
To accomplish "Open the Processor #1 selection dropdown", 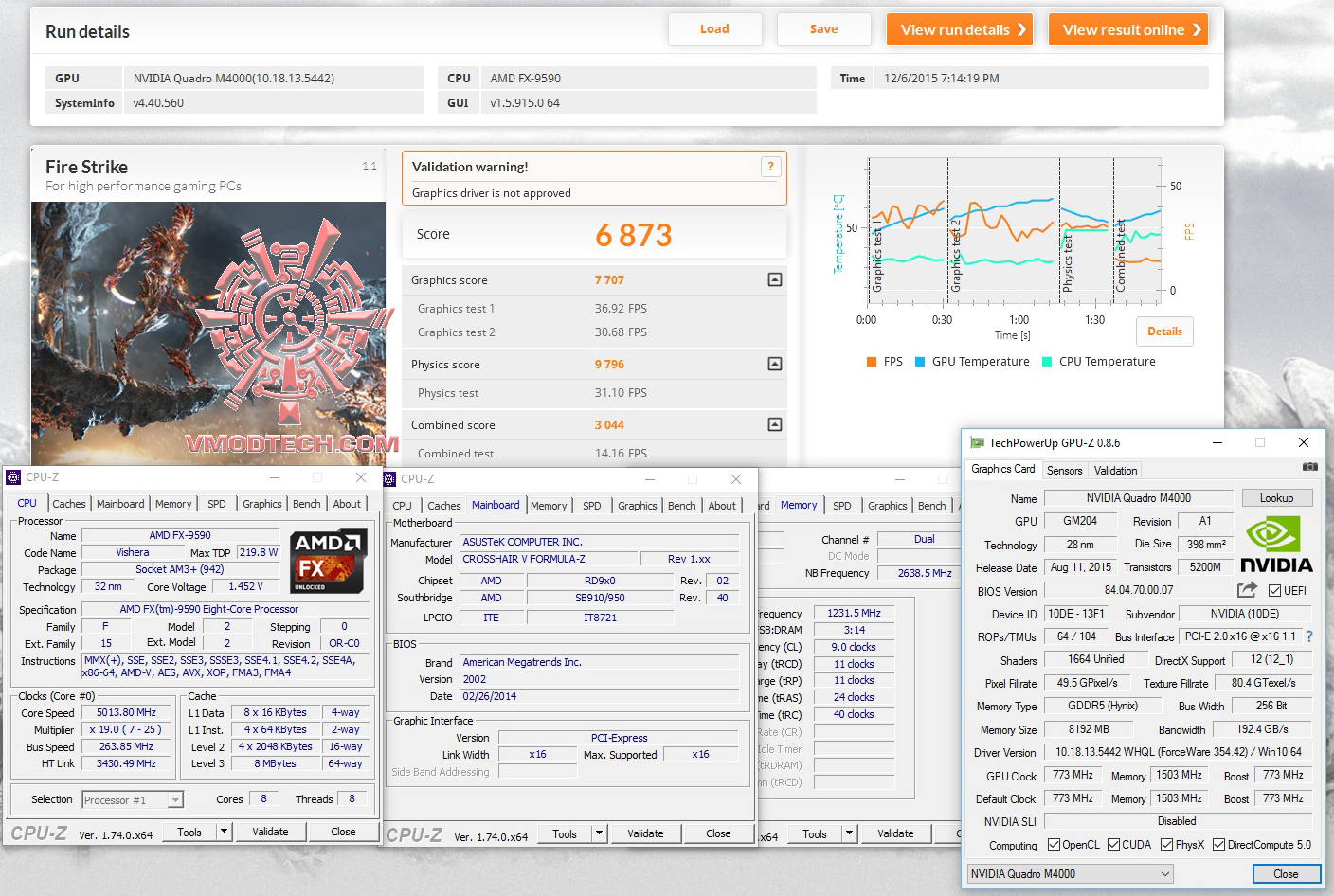I will coord(132,800).
